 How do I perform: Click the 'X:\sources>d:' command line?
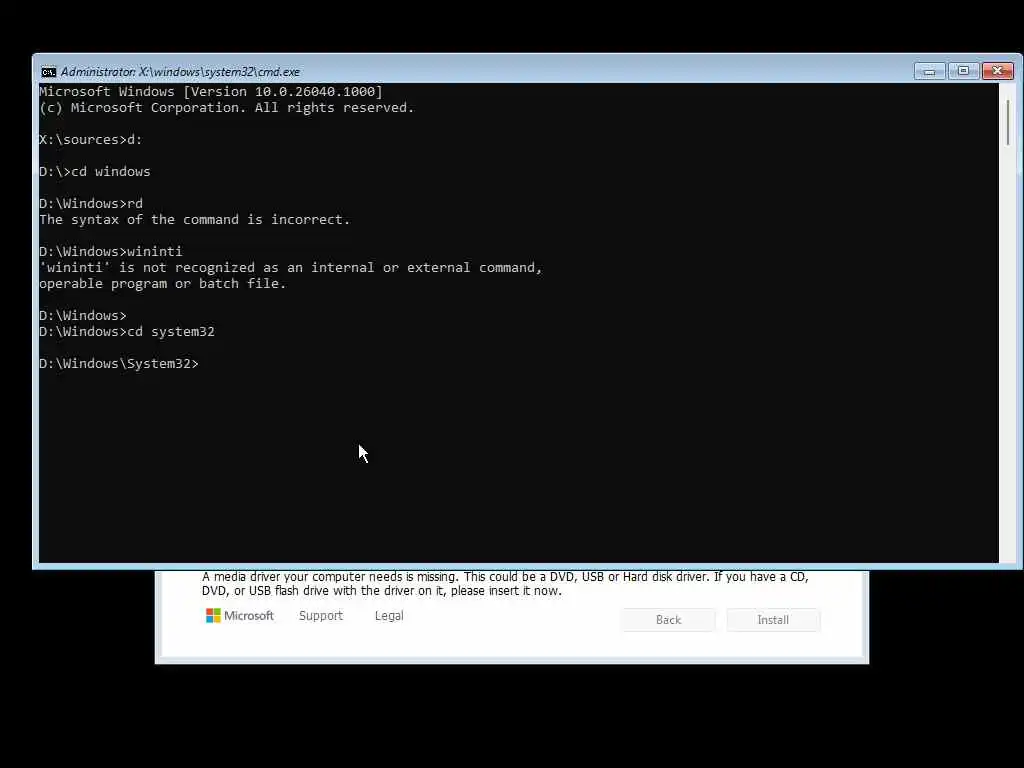click(91, 140)
